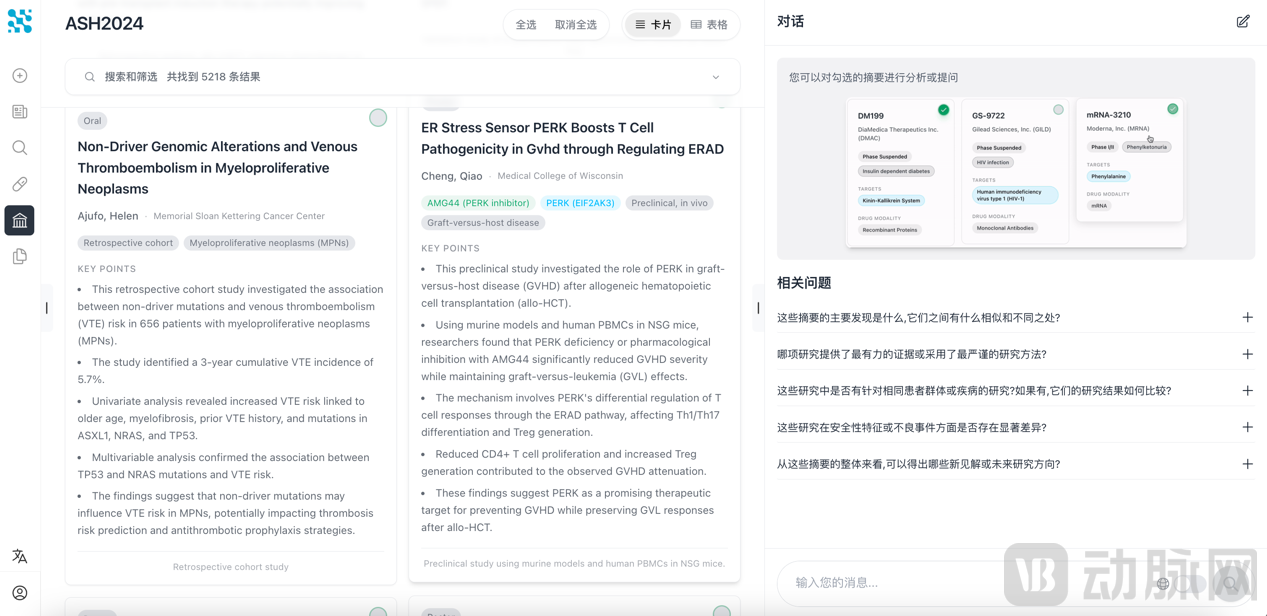Image resolution: width=1267 pixels, height=616 pixels.
Task: Open the search magnifier in left sidebar
Action: pos(20,148)
